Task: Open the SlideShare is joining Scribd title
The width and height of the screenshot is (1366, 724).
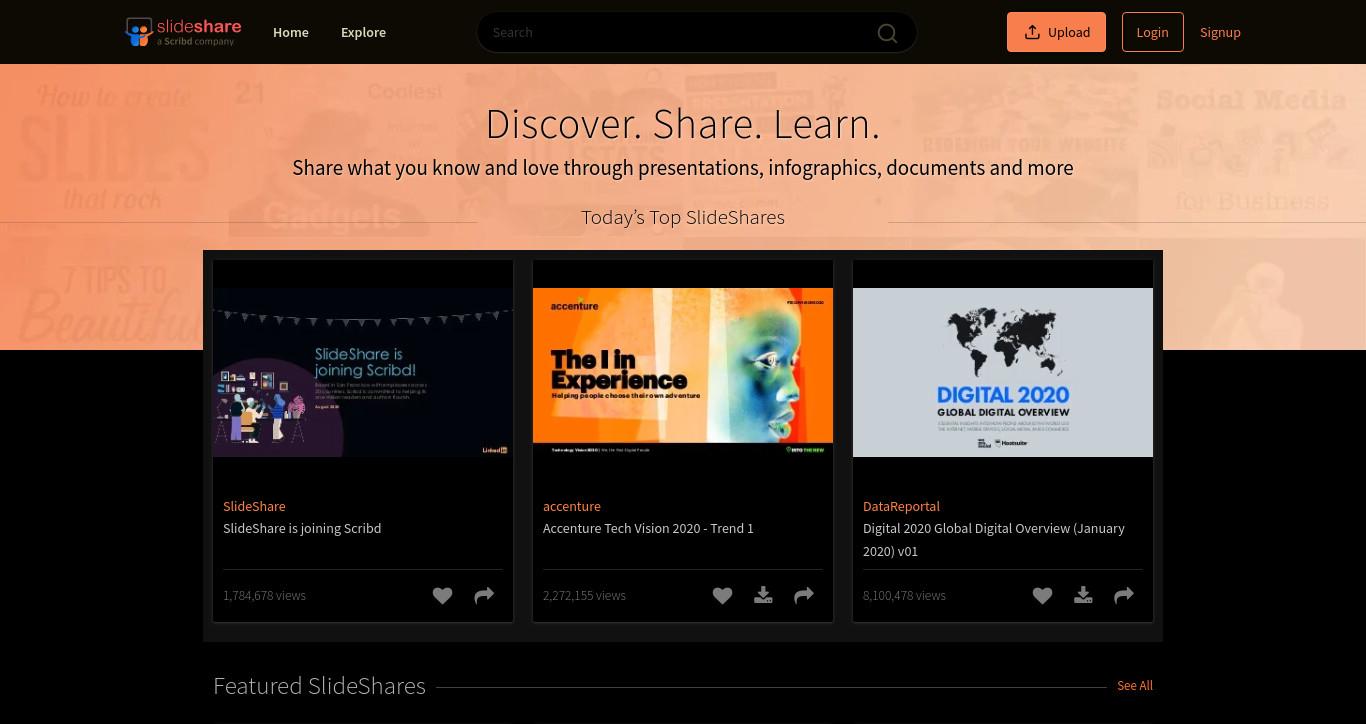Action: click(302, 528)
